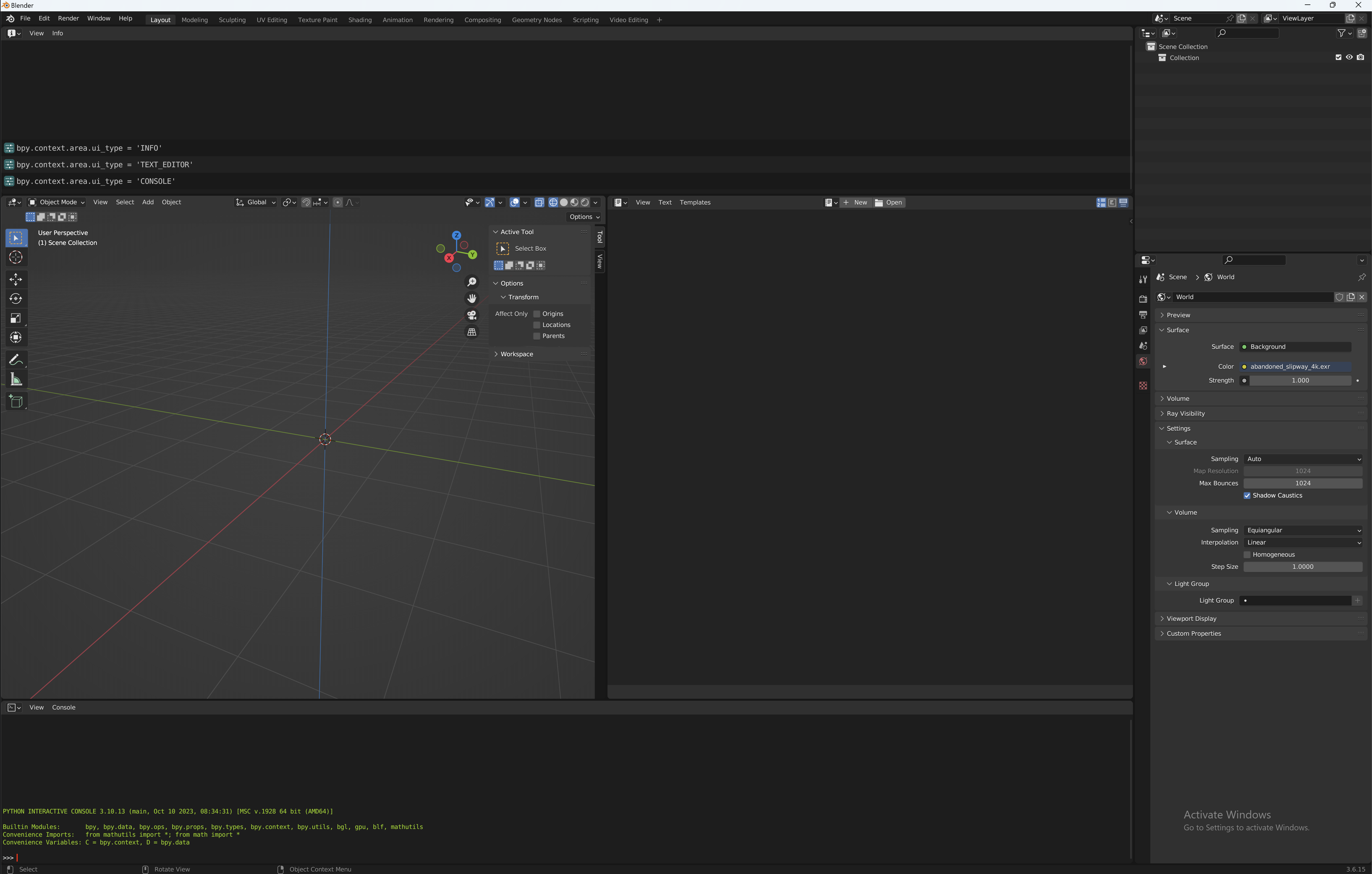This screenshot has height=874, width=1372.
Task: Open the Scene properties tab icon
Action: pos(1143,346)
